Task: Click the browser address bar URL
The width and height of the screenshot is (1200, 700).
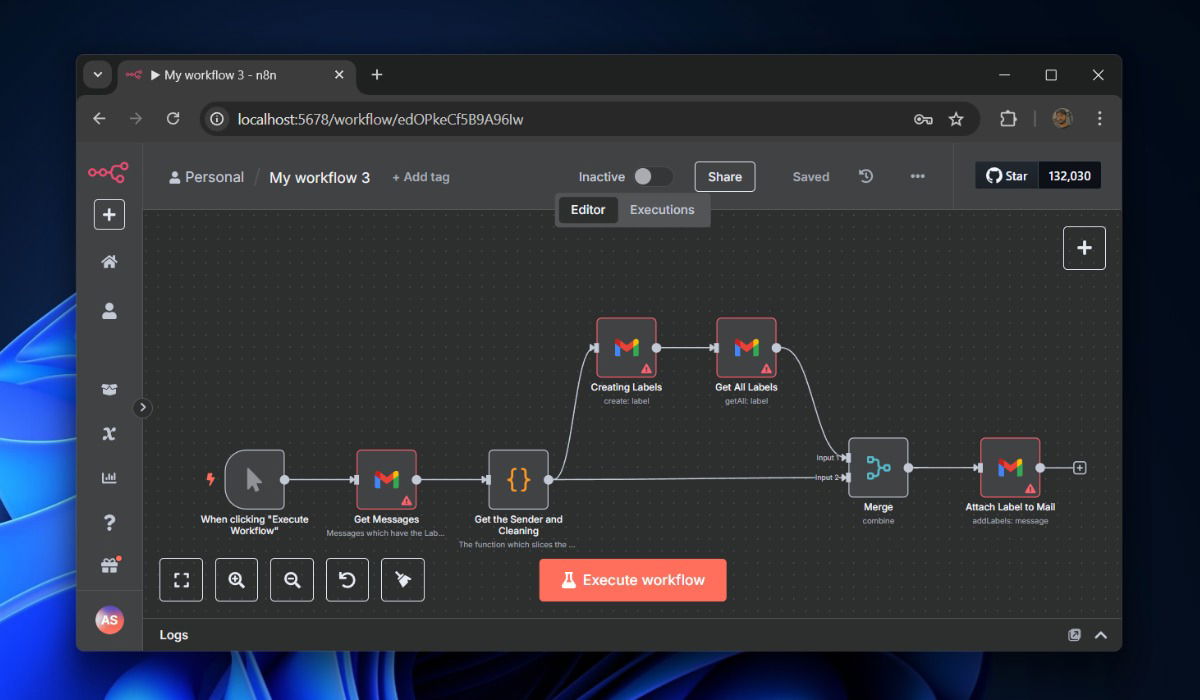Action: click(x=380, y=119)
